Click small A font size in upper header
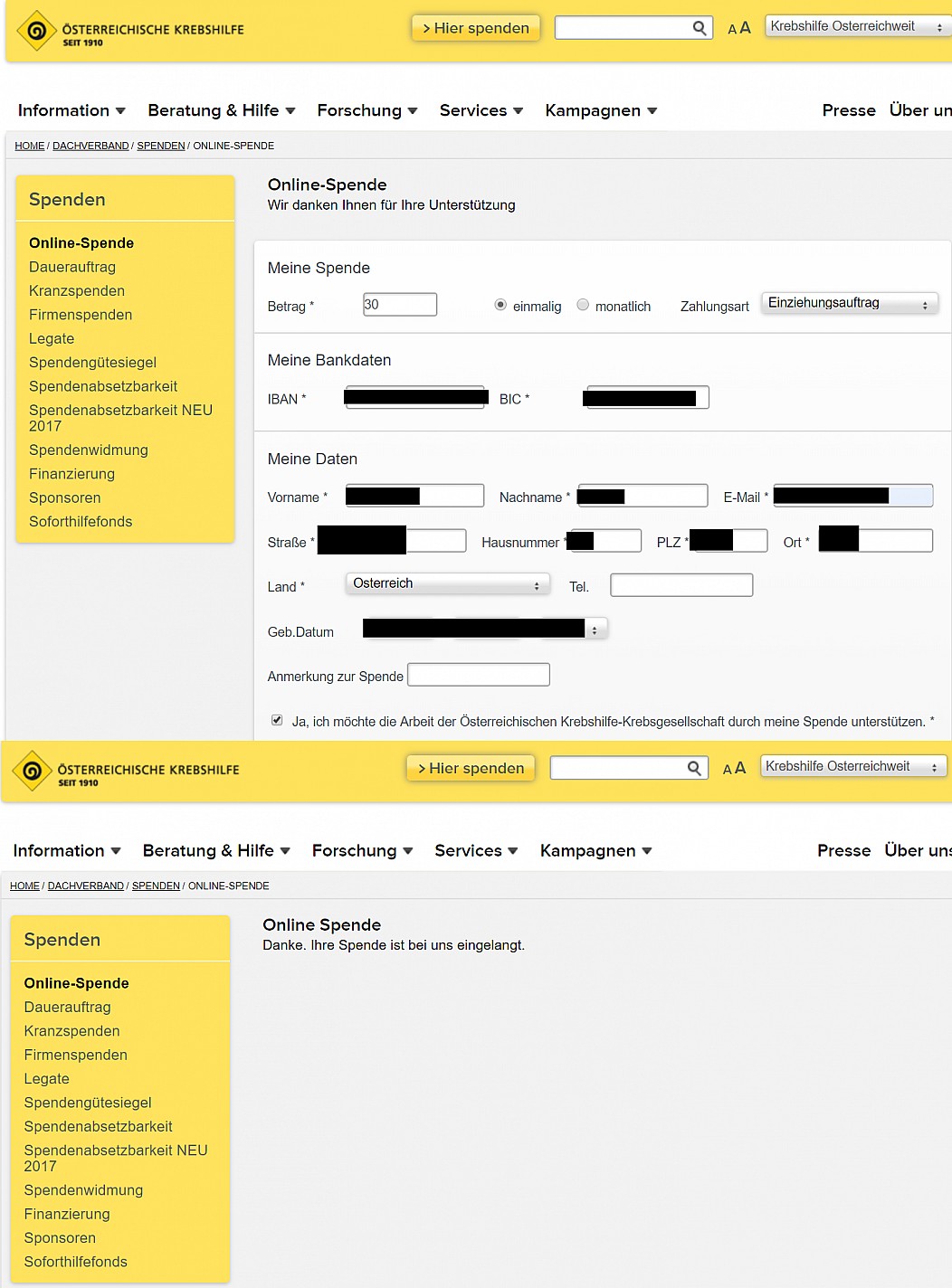This screenshot has width=952, height=1288. 732,30
